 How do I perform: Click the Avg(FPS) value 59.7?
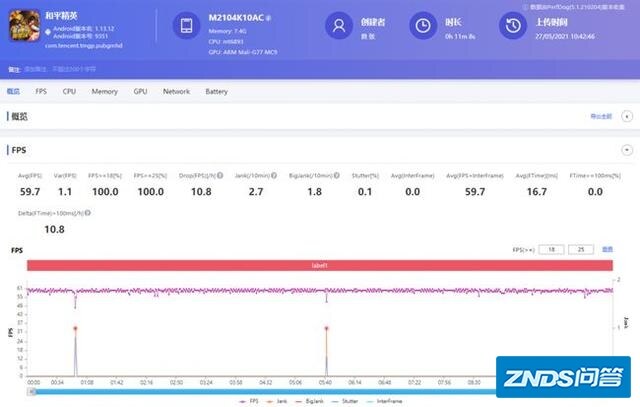30,191
